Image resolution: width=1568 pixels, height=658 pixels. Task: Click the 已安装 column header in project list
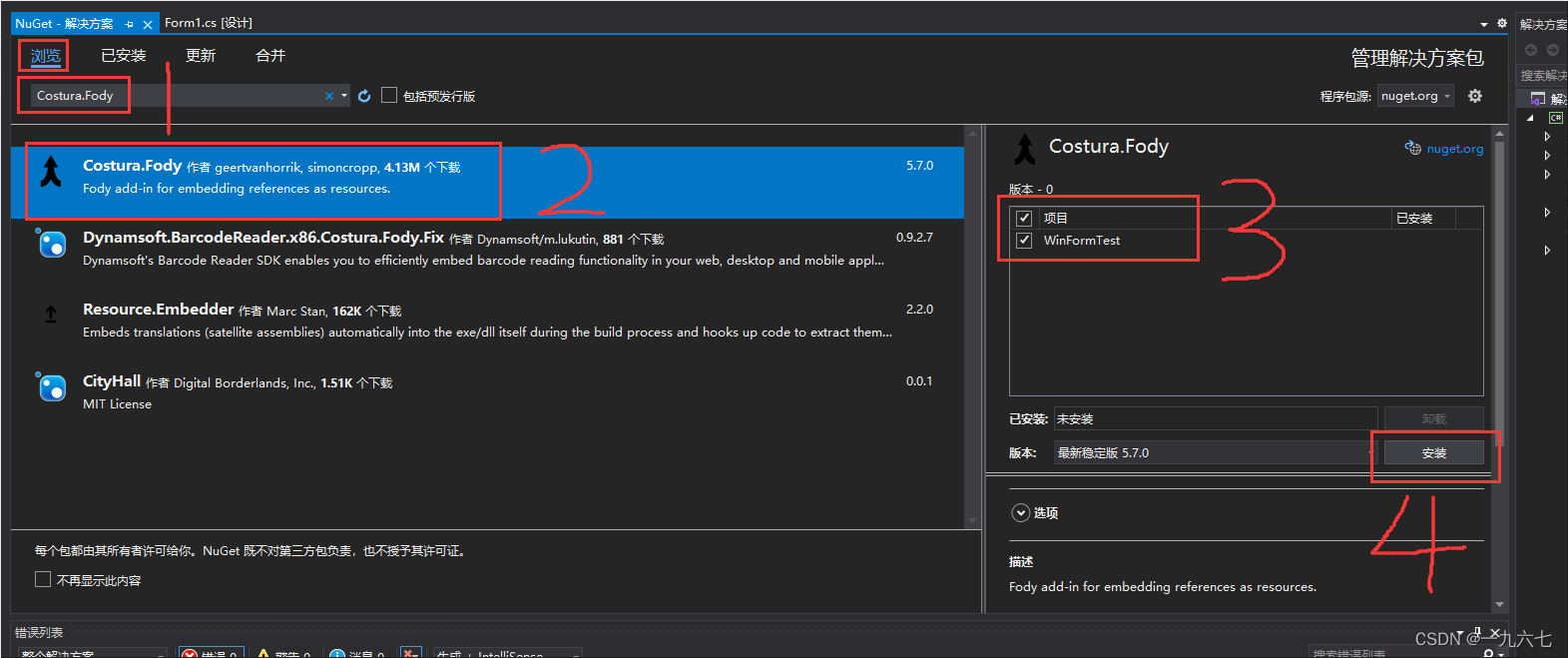[1414, 219]
